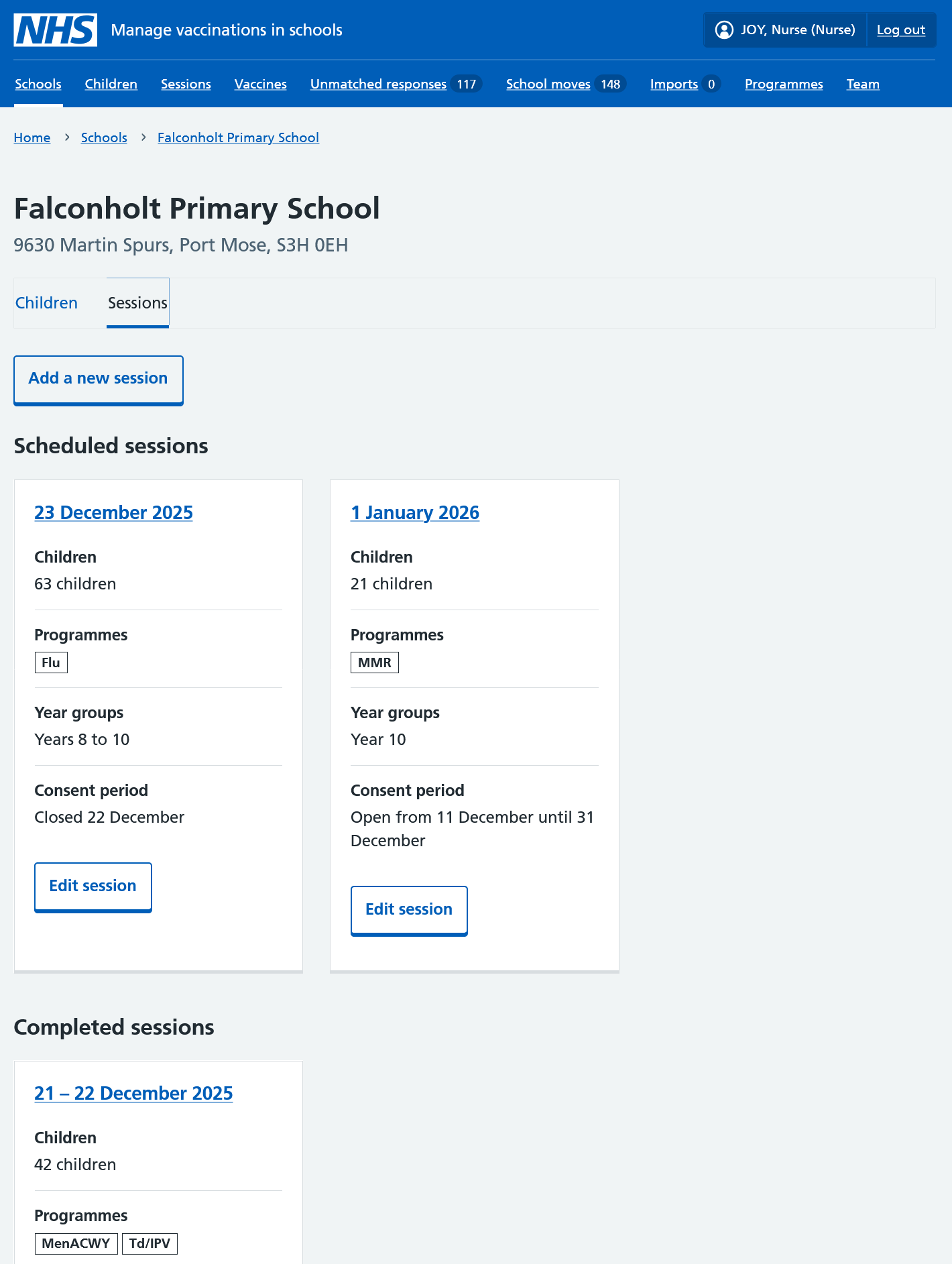952x1264 pixels.
Task: Open the Programmes navigation item
Action: coord(784,84)
